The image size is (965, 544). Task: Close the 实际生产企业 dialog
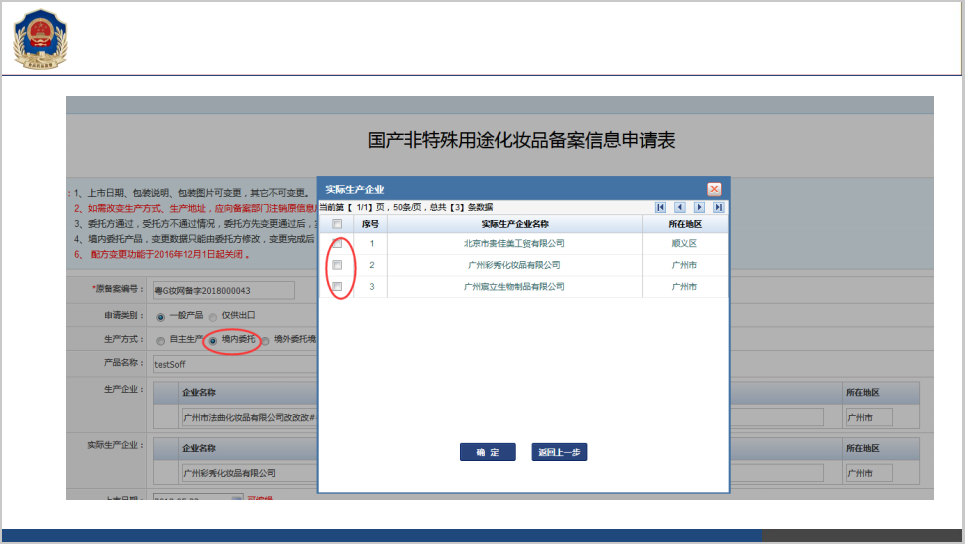coord(714,189)
